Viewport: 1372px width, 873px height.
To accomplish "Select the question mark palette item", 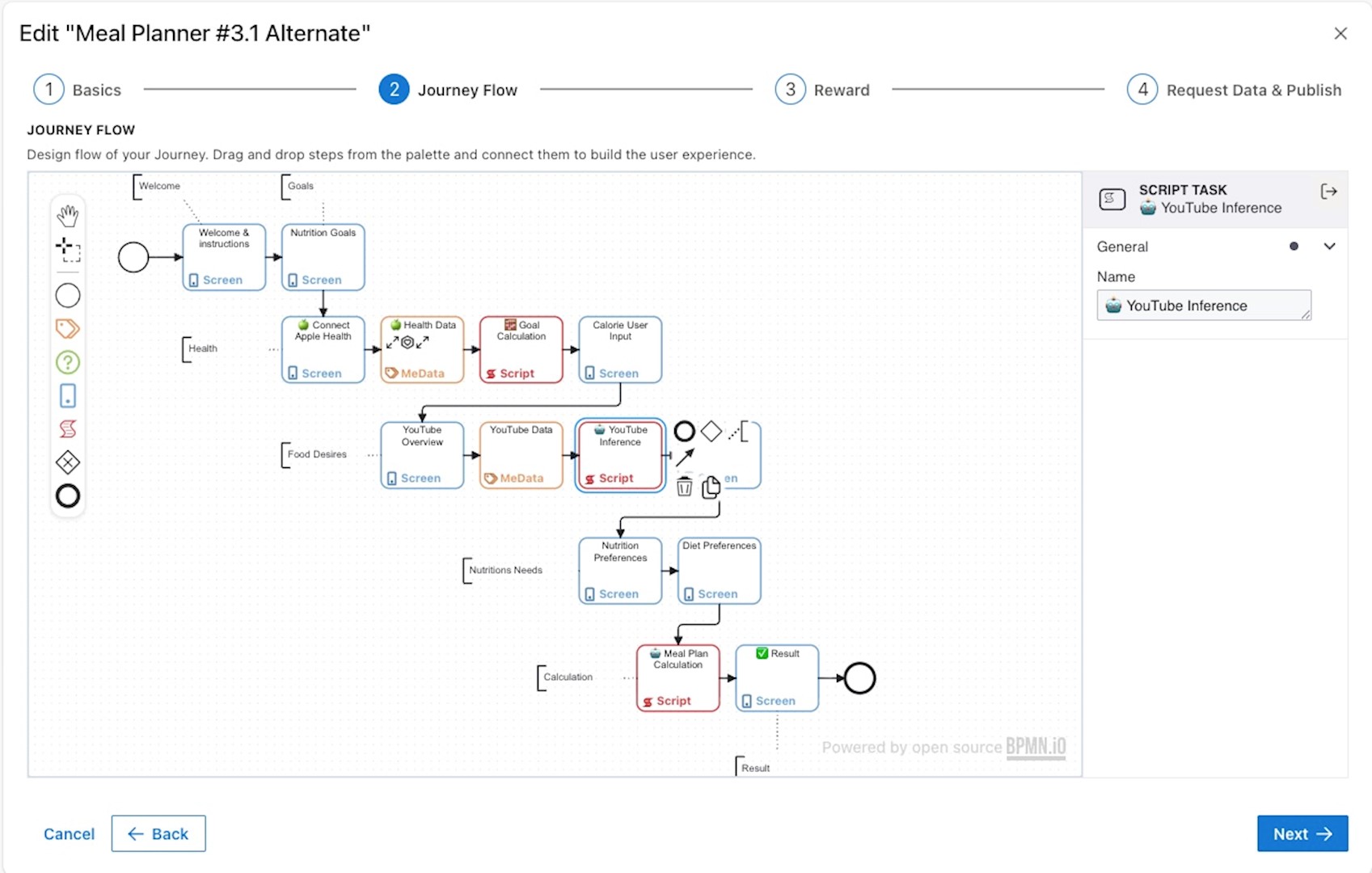I will 68,362.
